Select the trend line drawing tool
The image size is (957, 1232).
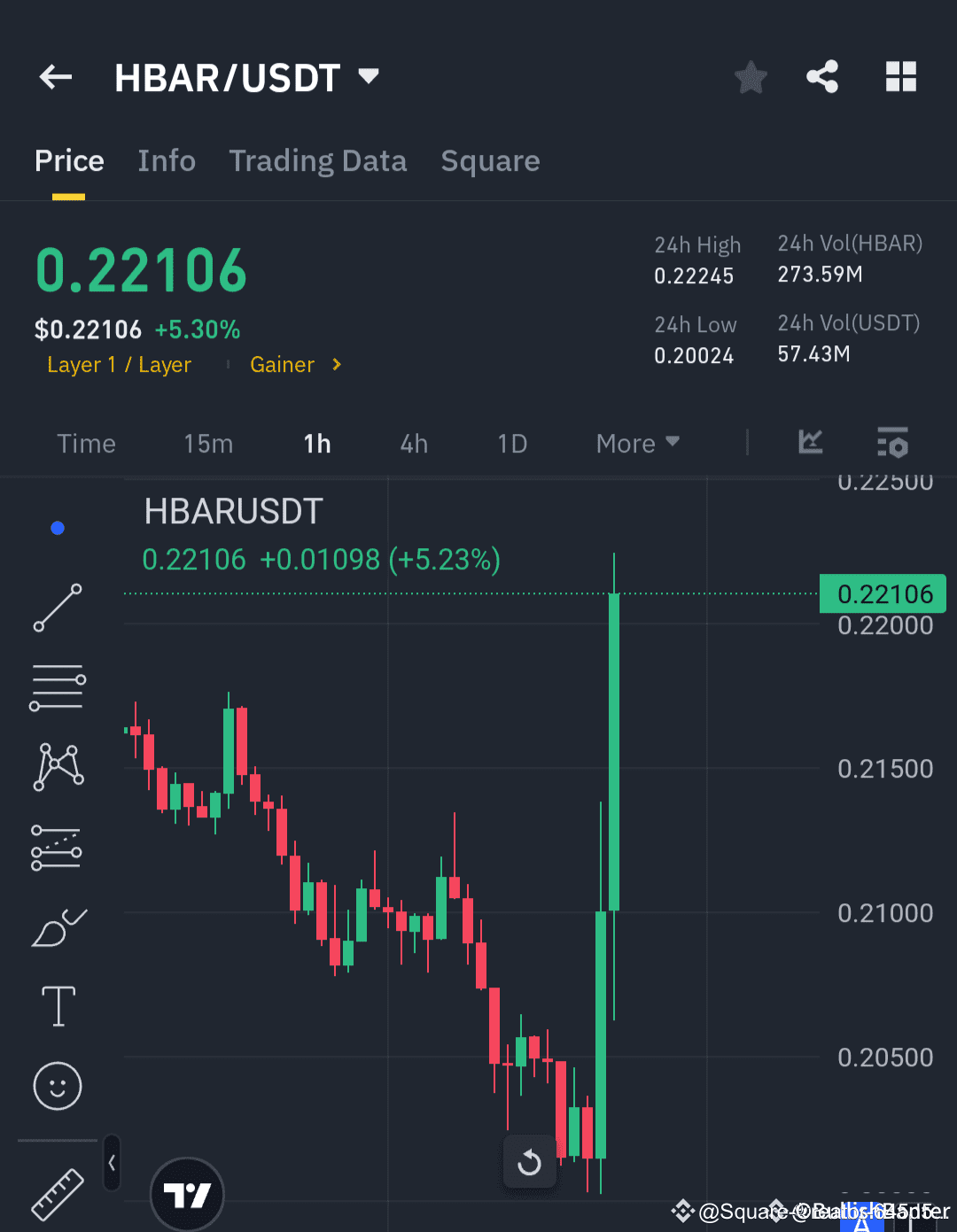pos(57,608)
